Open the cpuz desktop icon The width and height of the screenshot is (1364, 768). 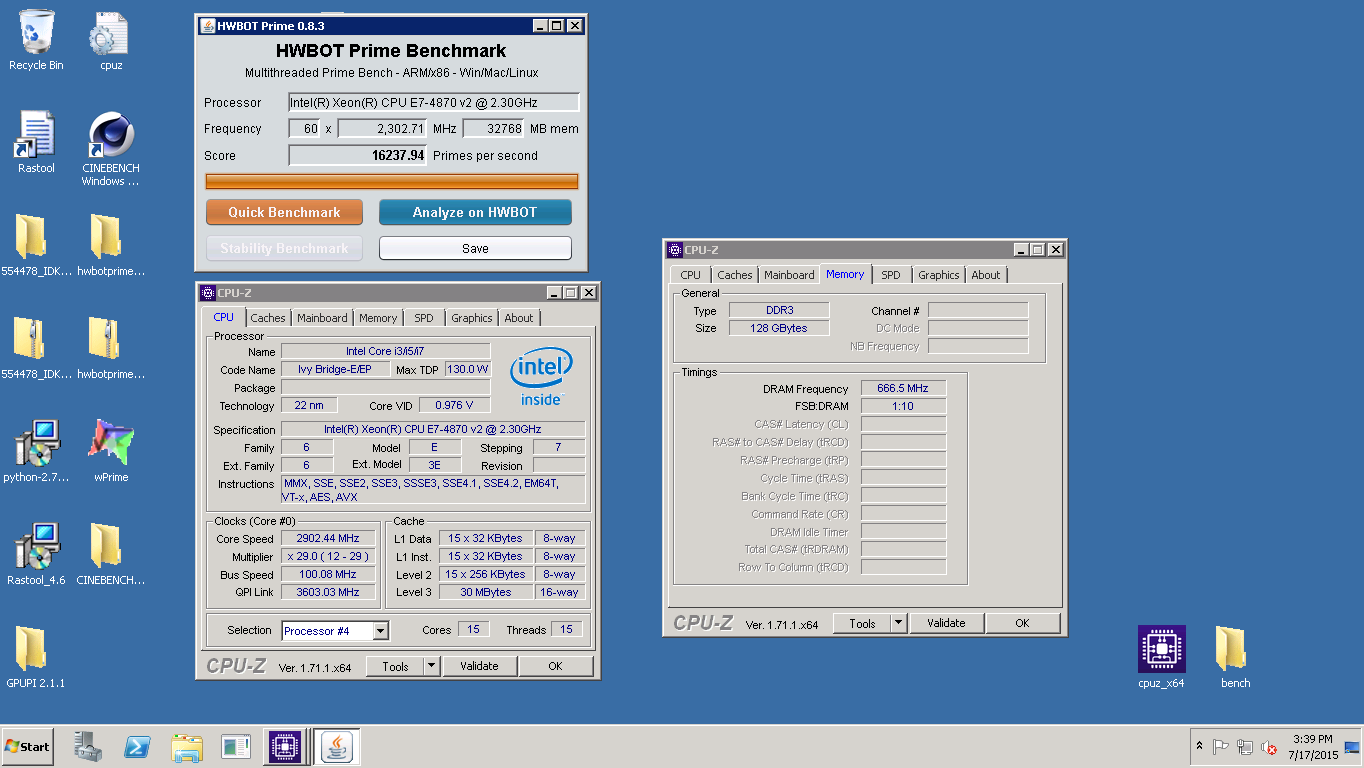click(x=111, y=40)
